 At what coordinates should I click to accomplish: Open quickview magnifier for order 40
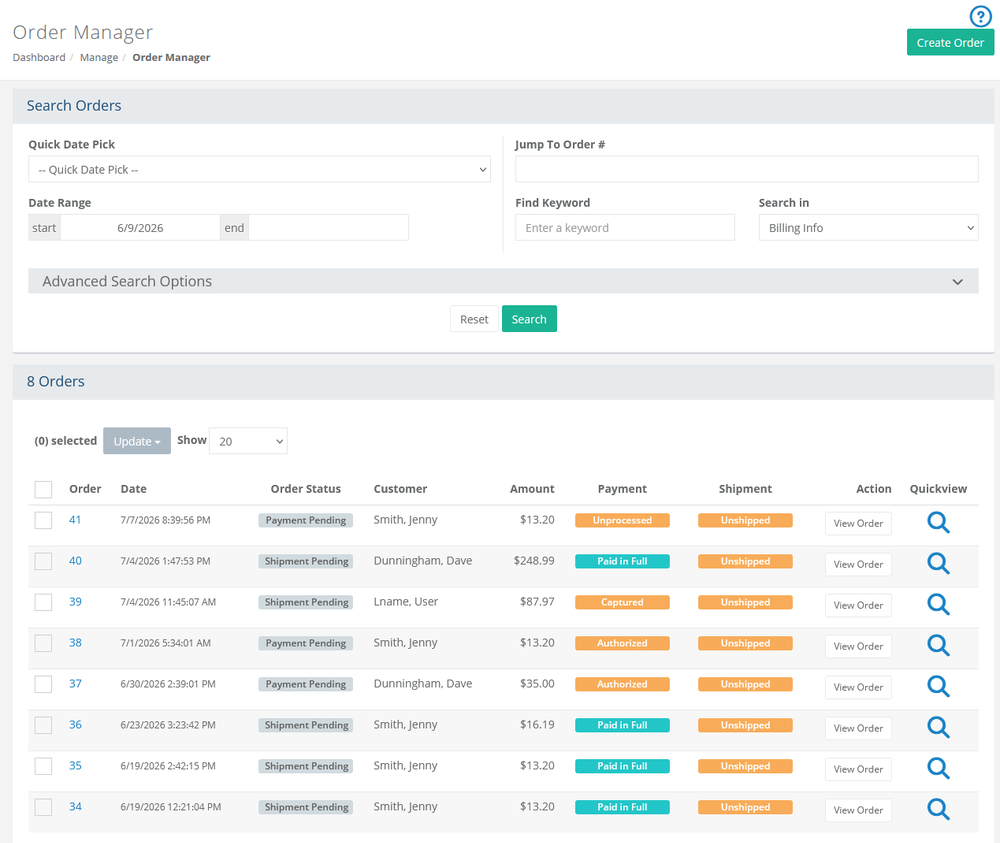[x=938, y=563]
